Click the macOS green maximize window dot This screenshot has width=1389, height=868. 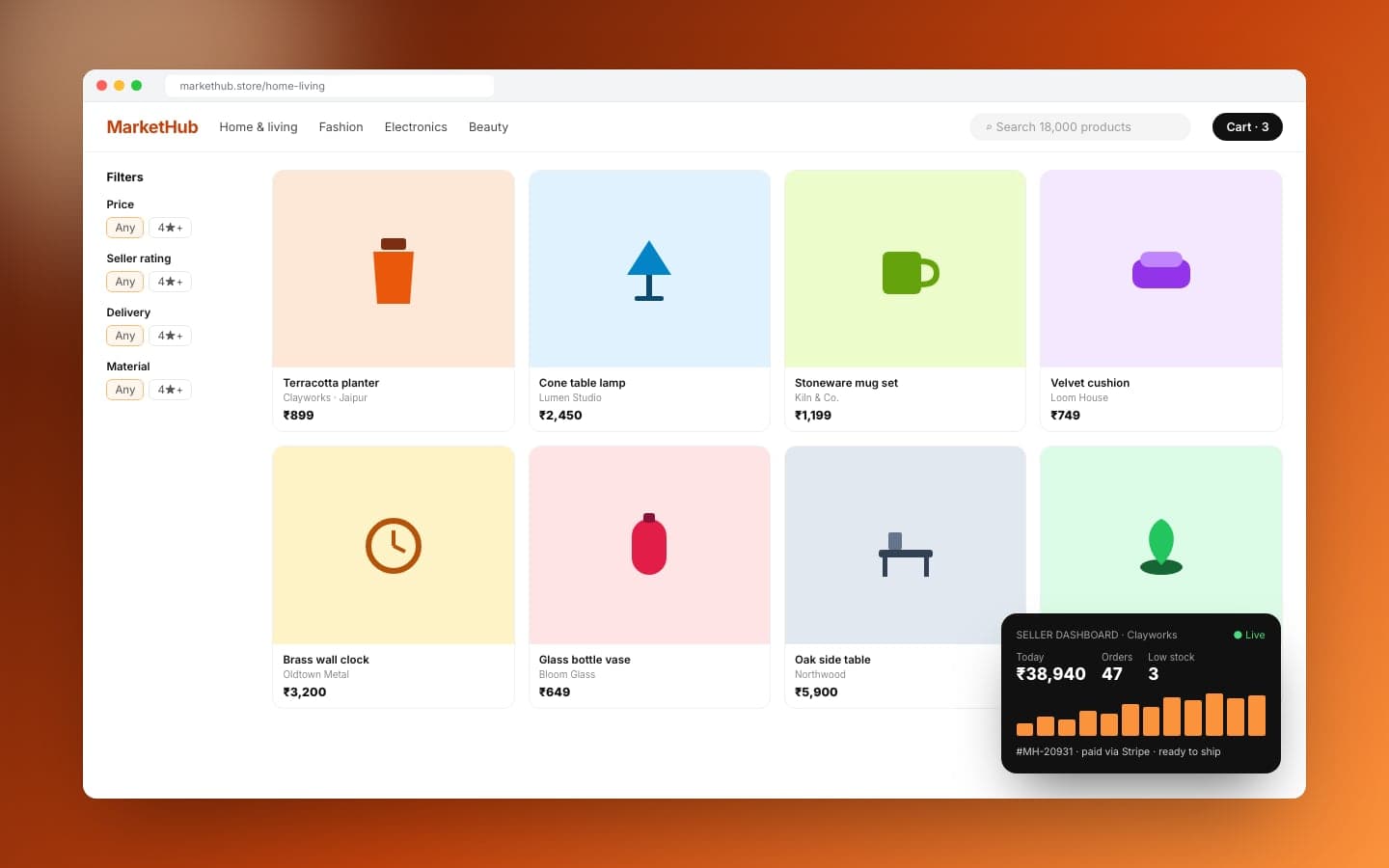[x=137, y=86]
